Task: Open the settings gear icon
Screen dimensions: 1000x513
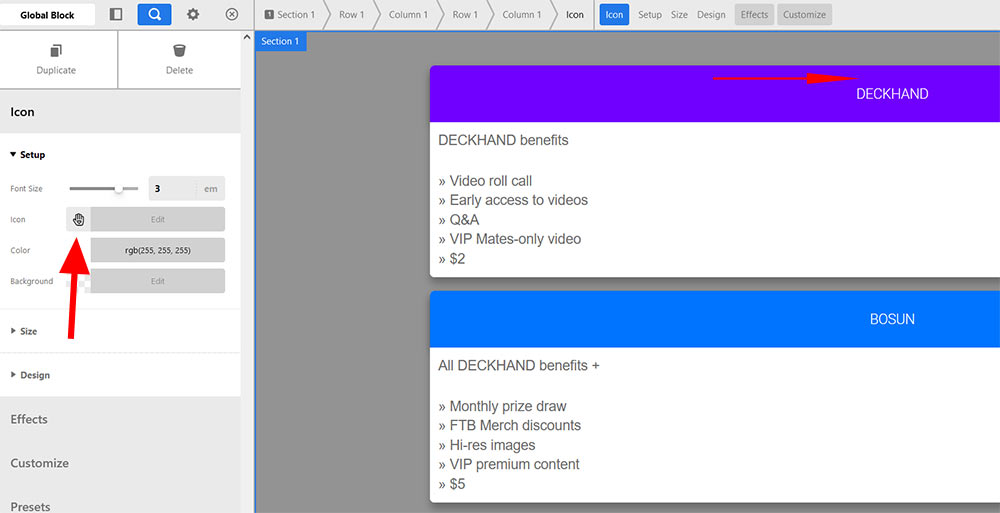Action: pyautogui.click(x=193, y=15)
